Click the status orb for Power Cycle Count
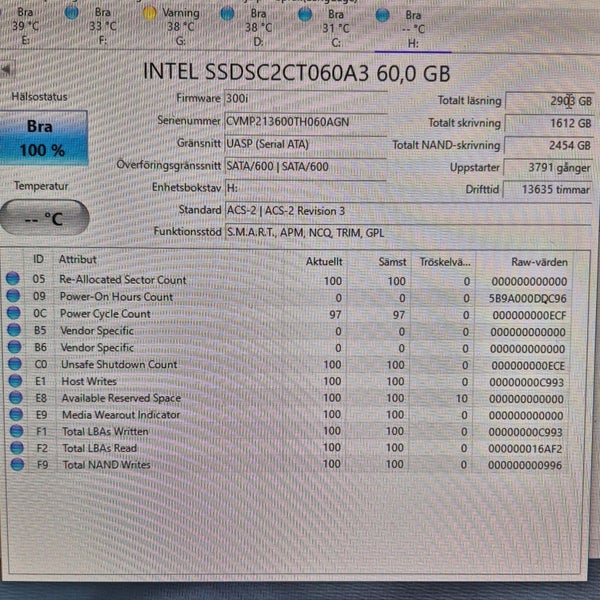This screenshot has height=600, width=600. [x=14, y=313]
